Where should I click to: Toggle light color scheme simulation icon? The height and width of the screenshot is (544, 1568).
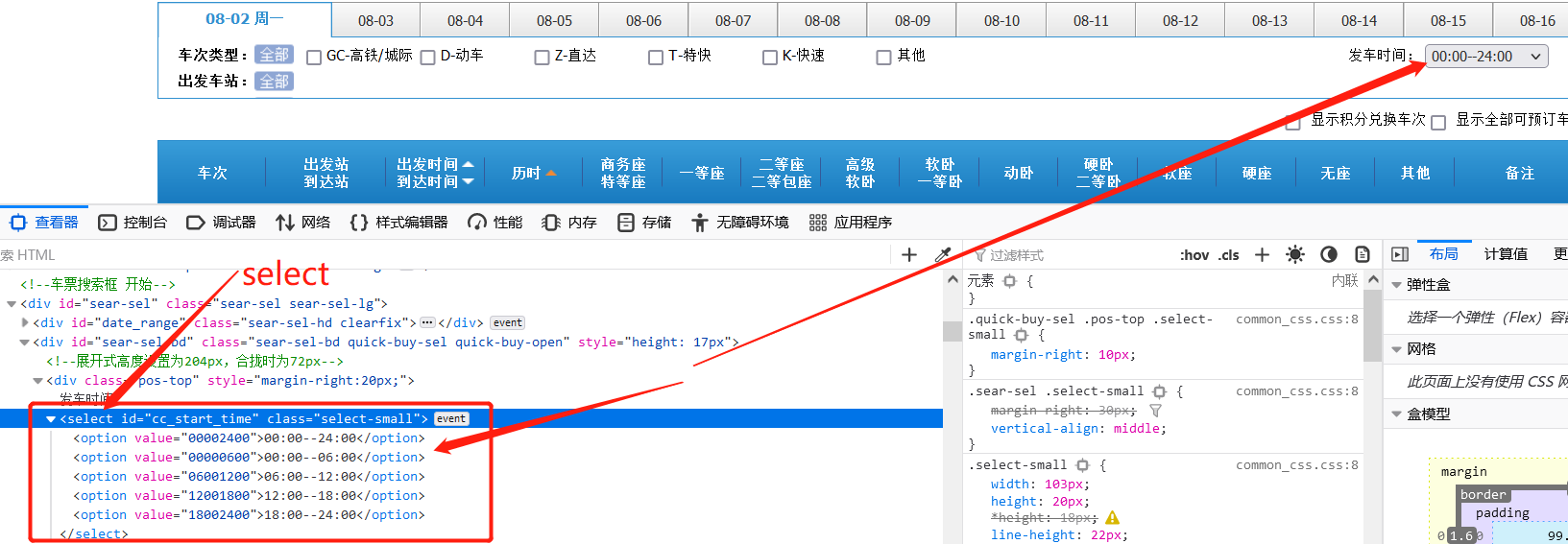pos(1295,254)
